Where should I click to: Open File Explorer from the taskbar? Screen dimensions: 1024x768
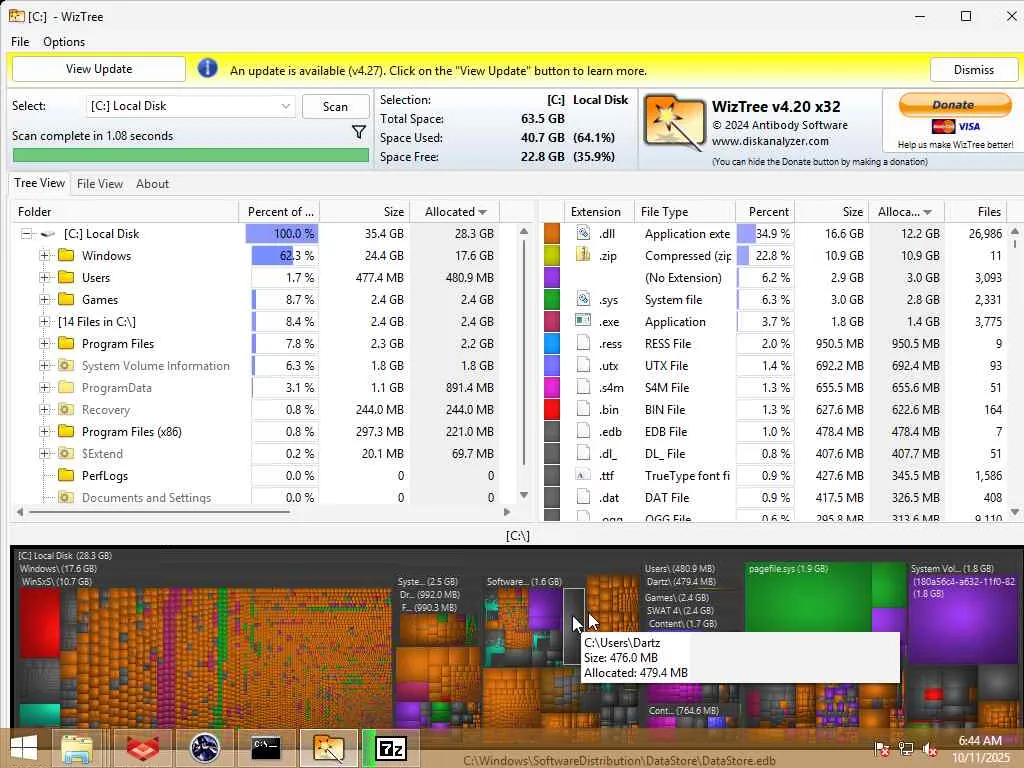(x=77, y=748)
